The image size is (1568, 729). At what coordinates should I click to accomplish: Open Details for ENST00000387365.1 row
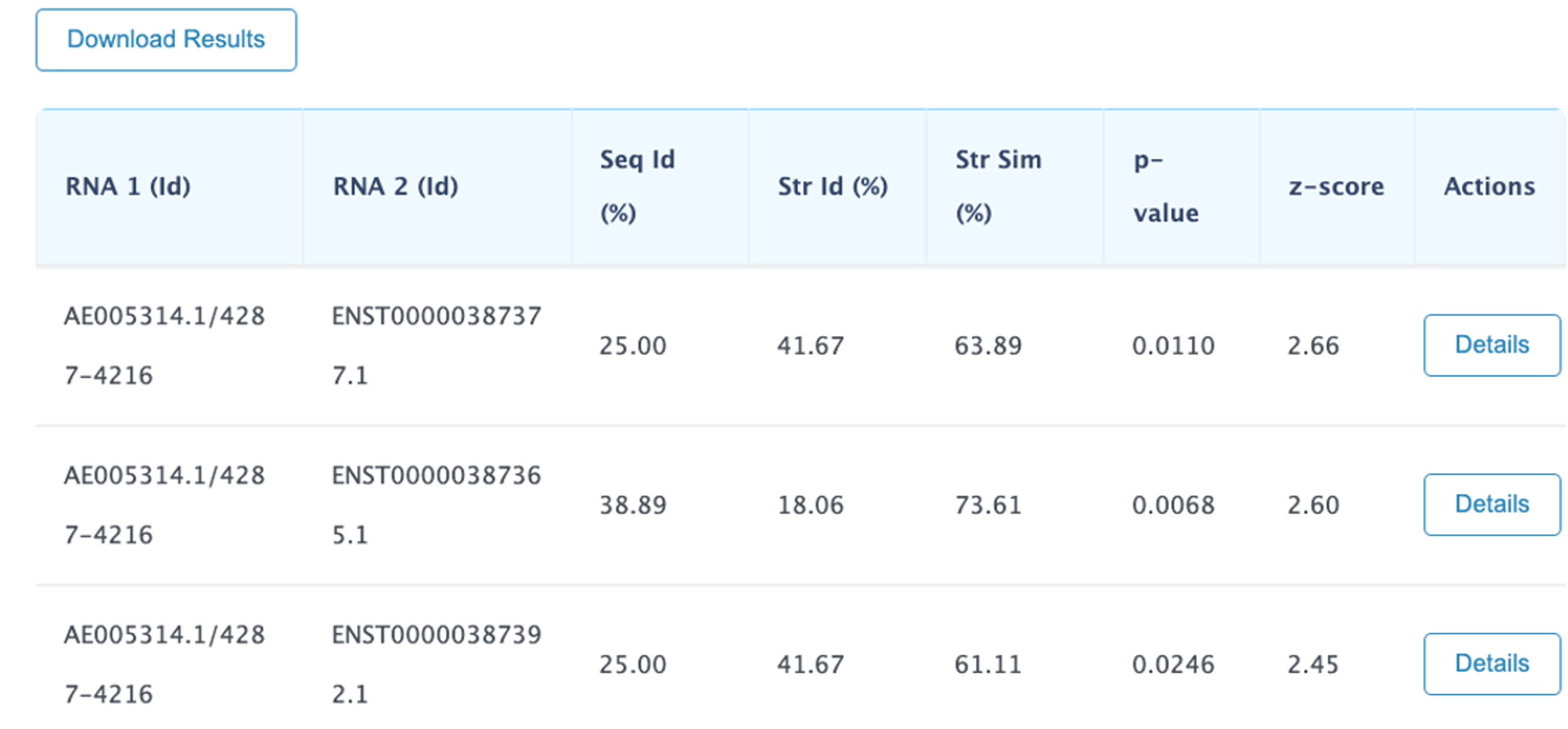point(1492,505)
